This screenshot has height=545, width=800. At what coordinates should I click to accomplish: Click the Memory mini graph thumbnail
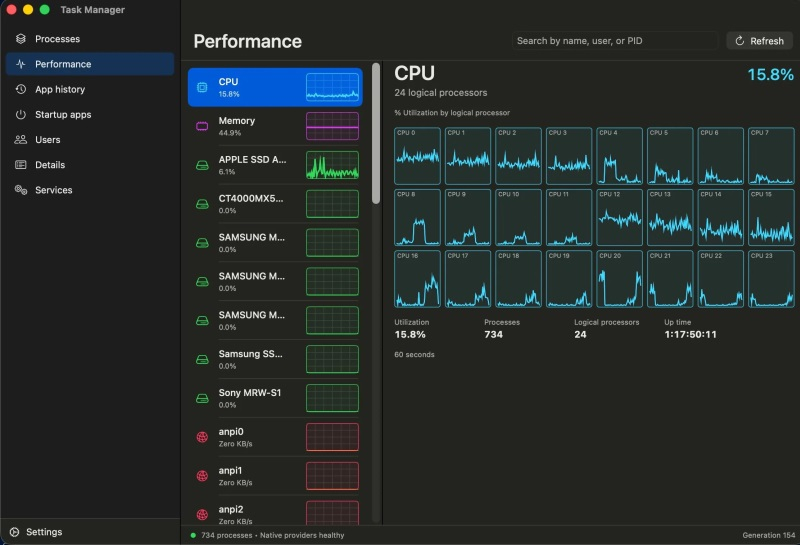click(x=332, y=126)
